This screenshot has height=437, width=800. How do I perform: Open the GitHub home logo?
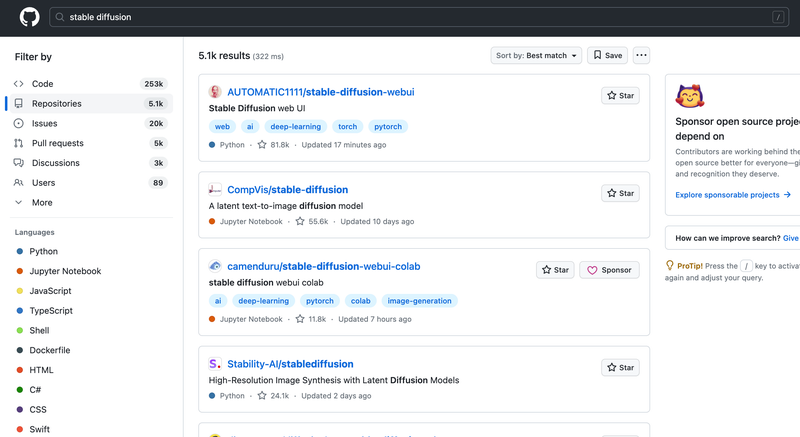pos(30,17)
